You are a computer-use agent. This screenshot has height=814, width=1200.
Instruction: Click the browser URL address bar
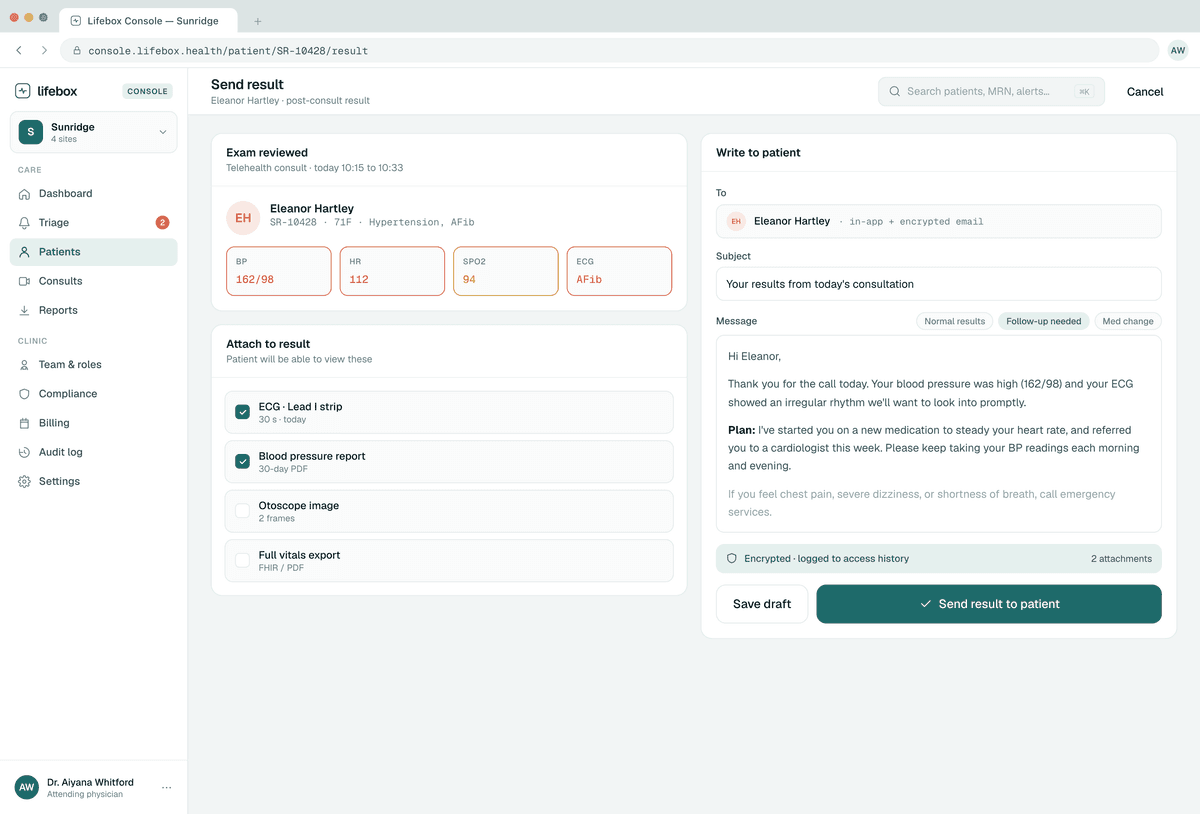[610, 50]
